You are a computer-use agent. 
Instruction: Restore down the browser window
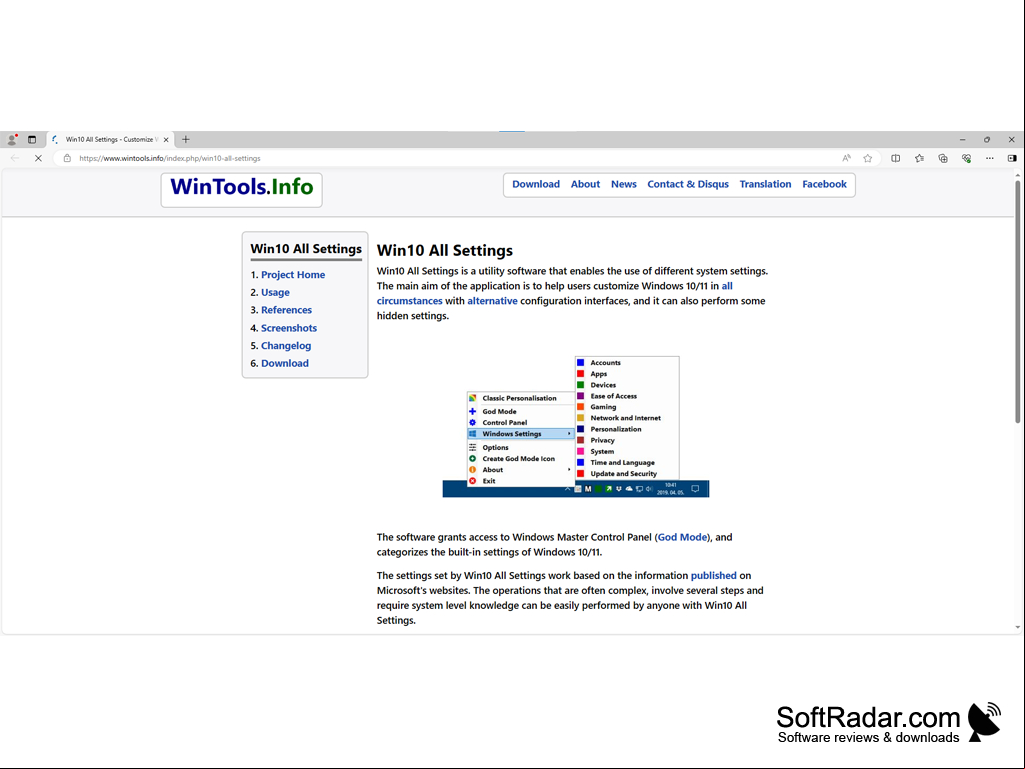click(x=987, y=139)
